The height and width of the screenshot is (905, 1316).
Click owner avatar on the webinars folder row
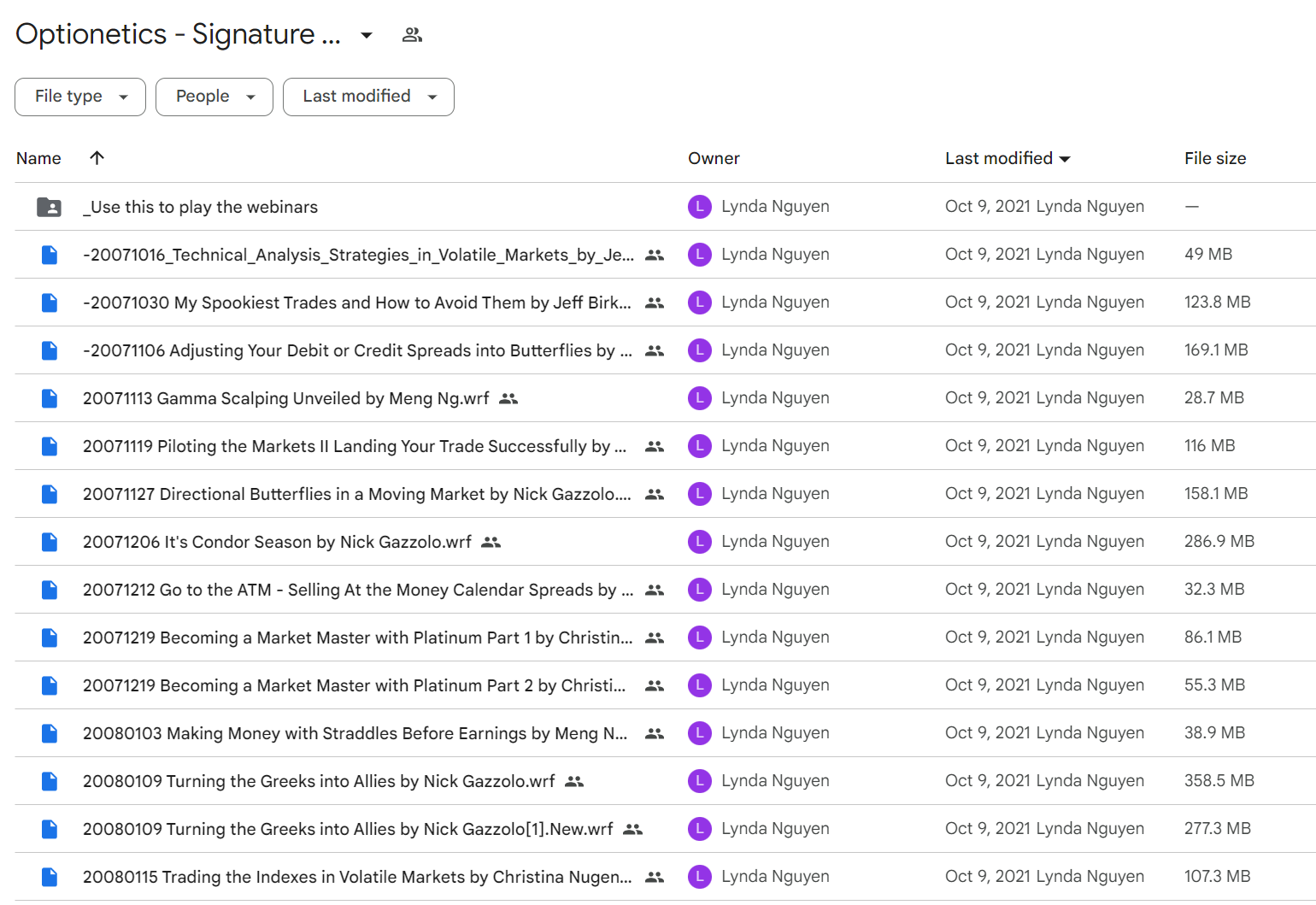(700, 207)
